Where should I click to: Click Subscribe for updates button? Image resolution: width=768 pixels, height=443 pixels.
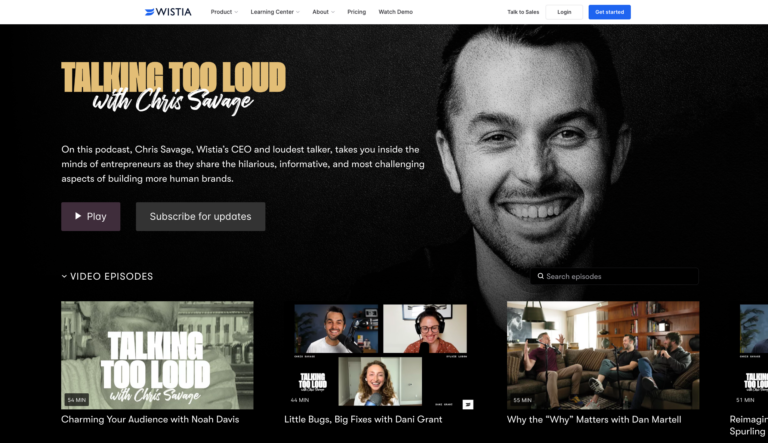(200, 216)
